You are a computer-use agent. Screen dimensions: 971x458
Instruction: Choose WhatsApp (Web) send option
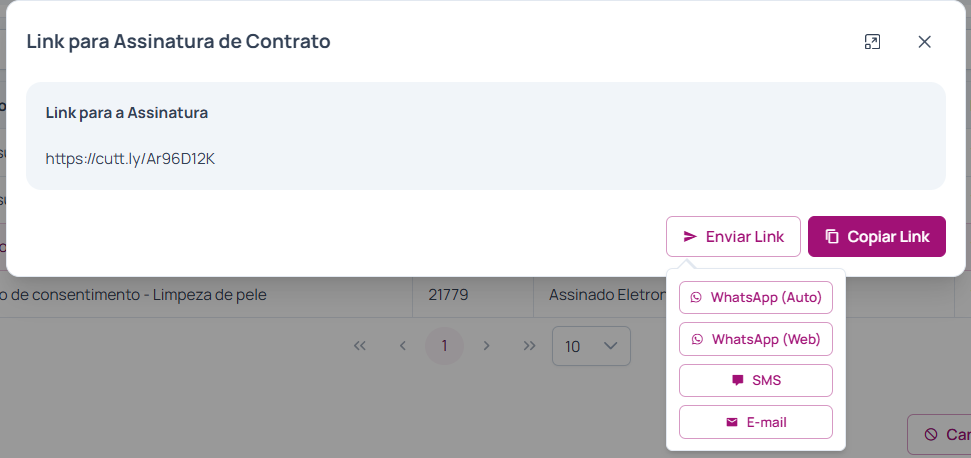(x=756, y=339)
